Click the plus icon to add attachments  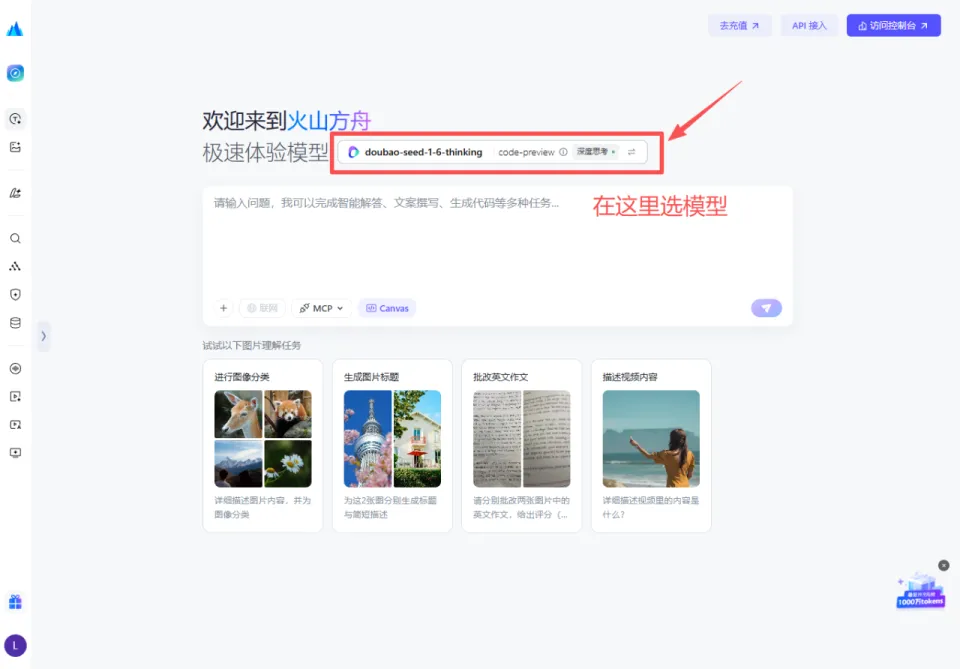[x=223, y=308]
